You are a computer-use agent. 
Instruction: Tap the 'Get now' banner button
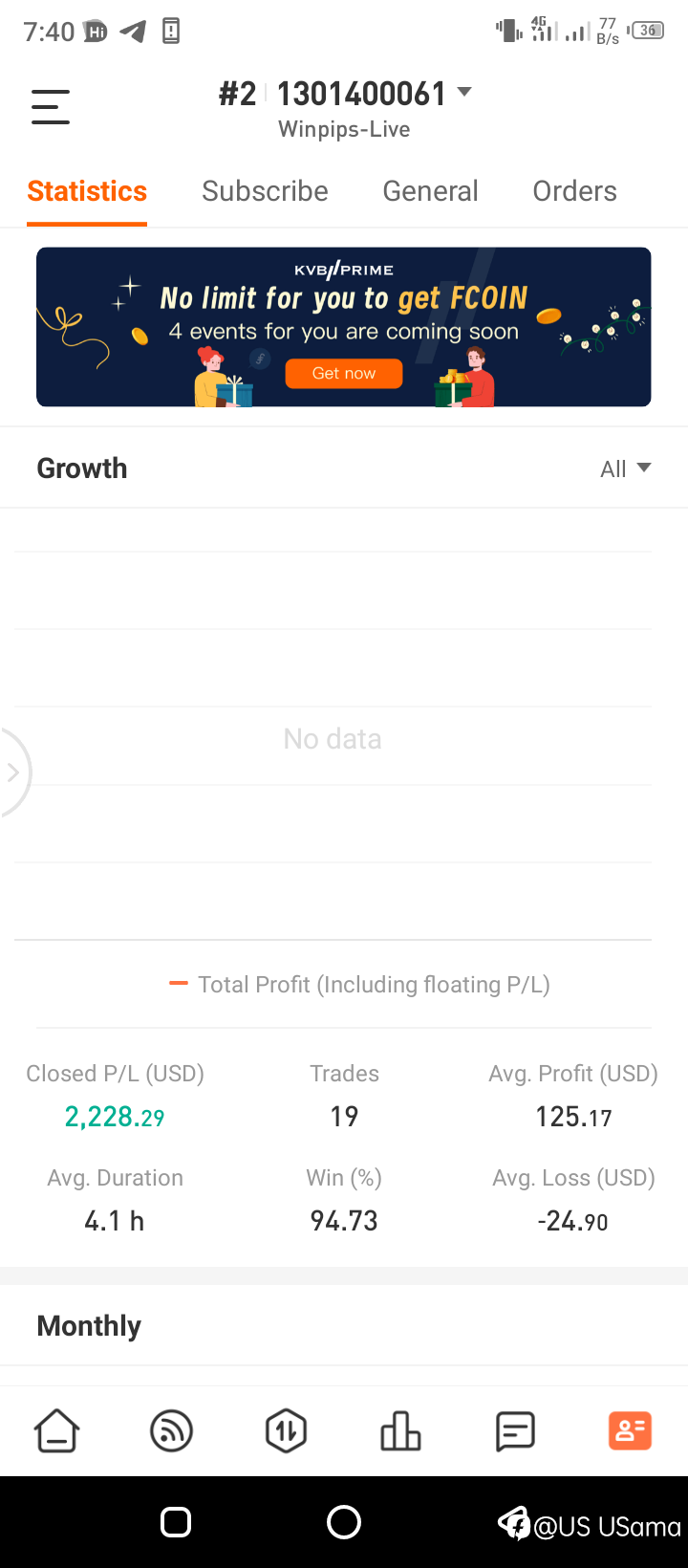point(344,373)
